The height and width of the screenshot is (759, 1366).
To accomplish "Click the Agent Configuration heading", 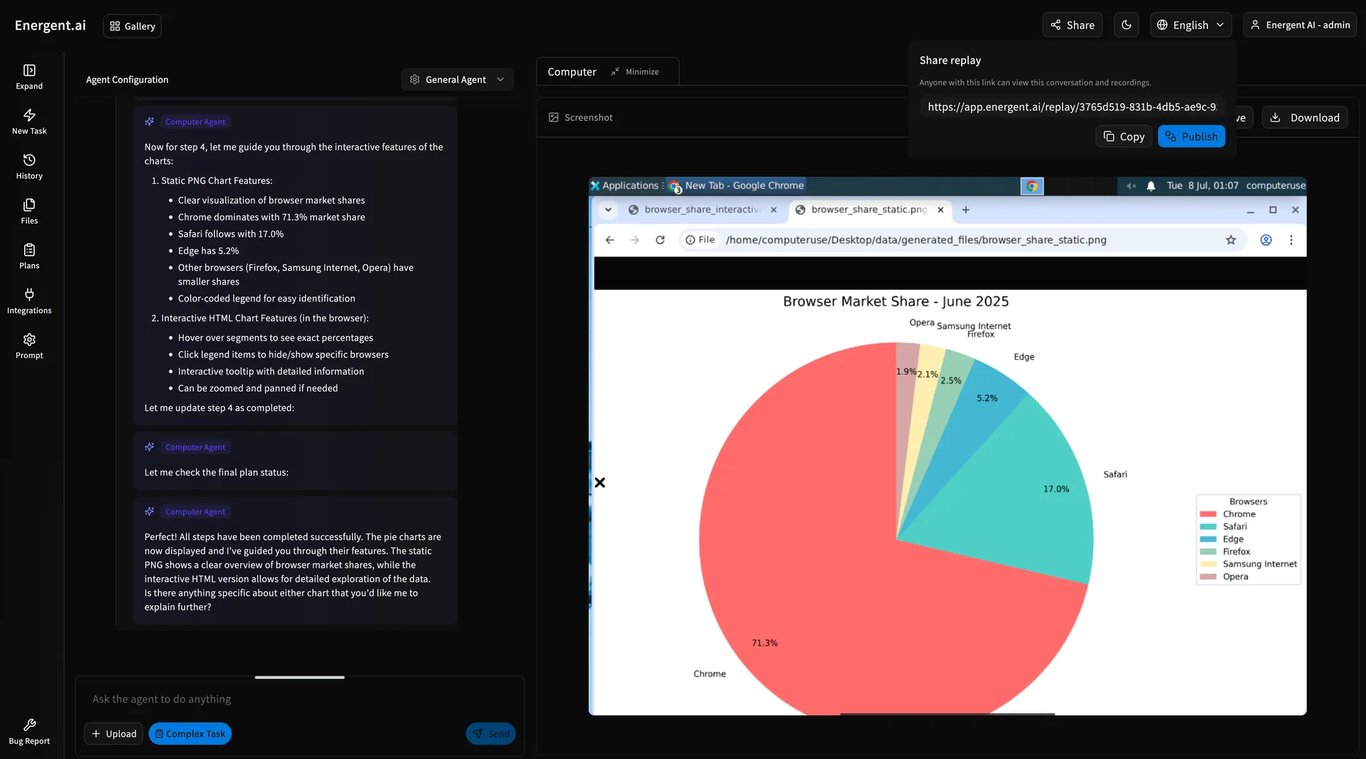I will [x=127, y=80].
